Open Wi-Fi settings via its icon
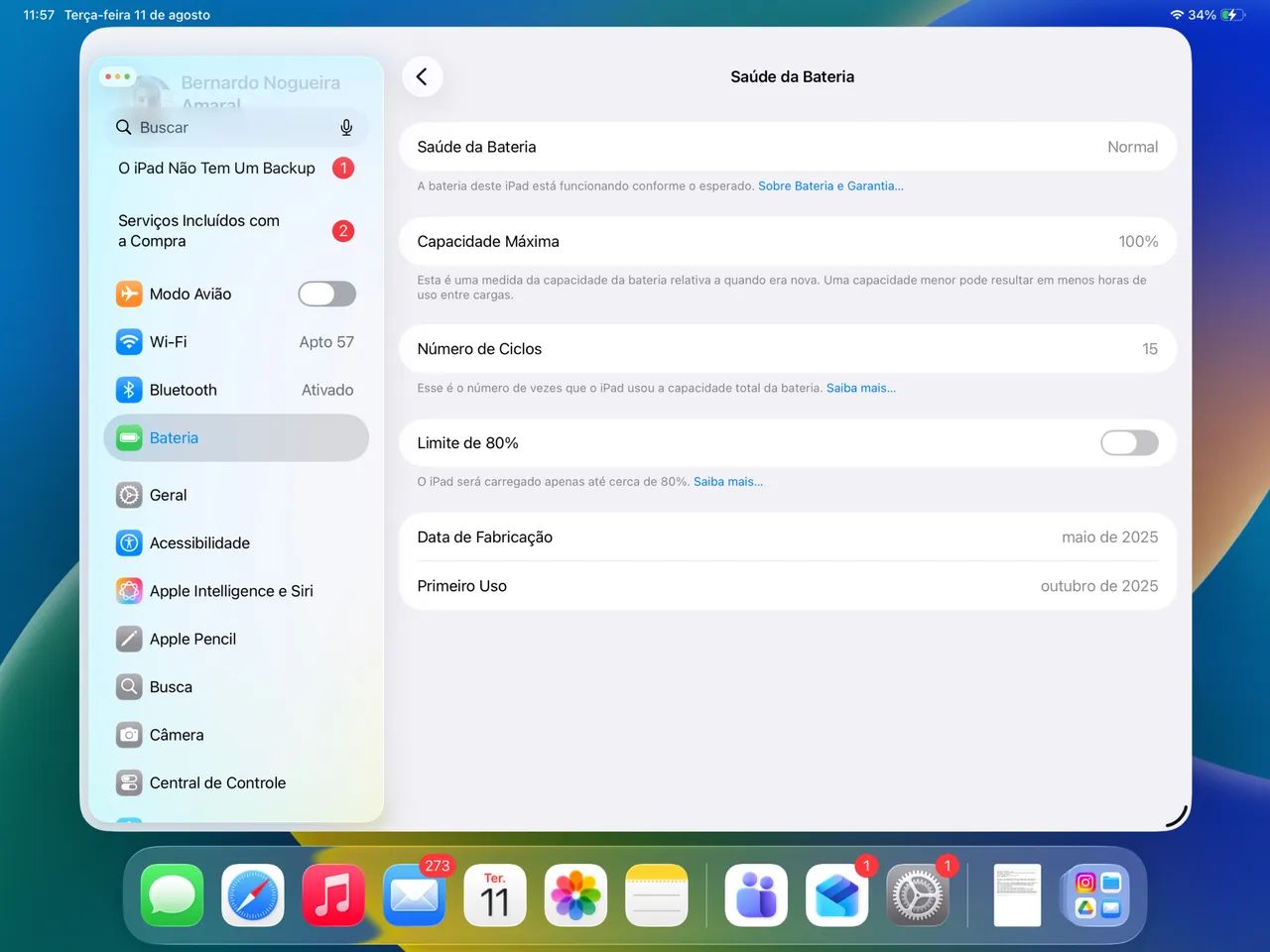Image resolution: width=1270 pixels, height=952 pixels. pos(129,341)
